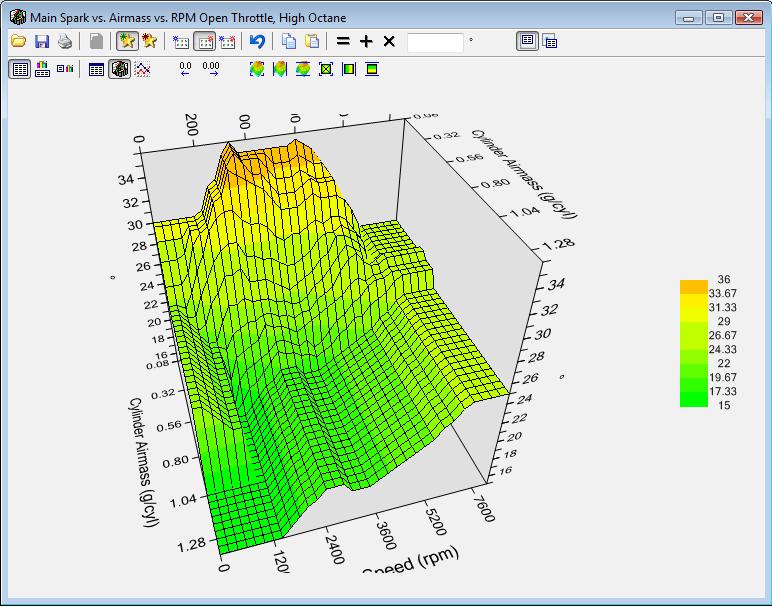The height and width of the screenshot is (607, 772).
Task: Decrease decimal places (0.0 left arrow)
Action: coord(185,69)
